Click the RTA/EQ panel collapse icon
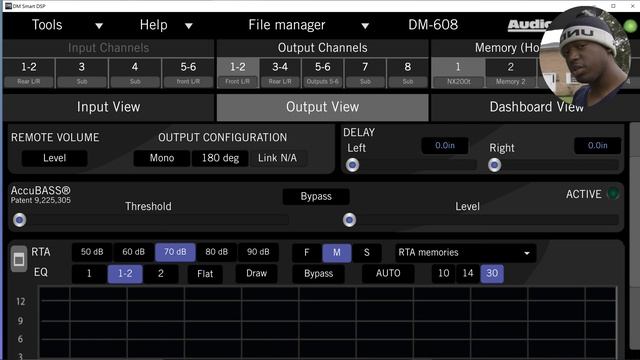640x360 pixels. 19,260
